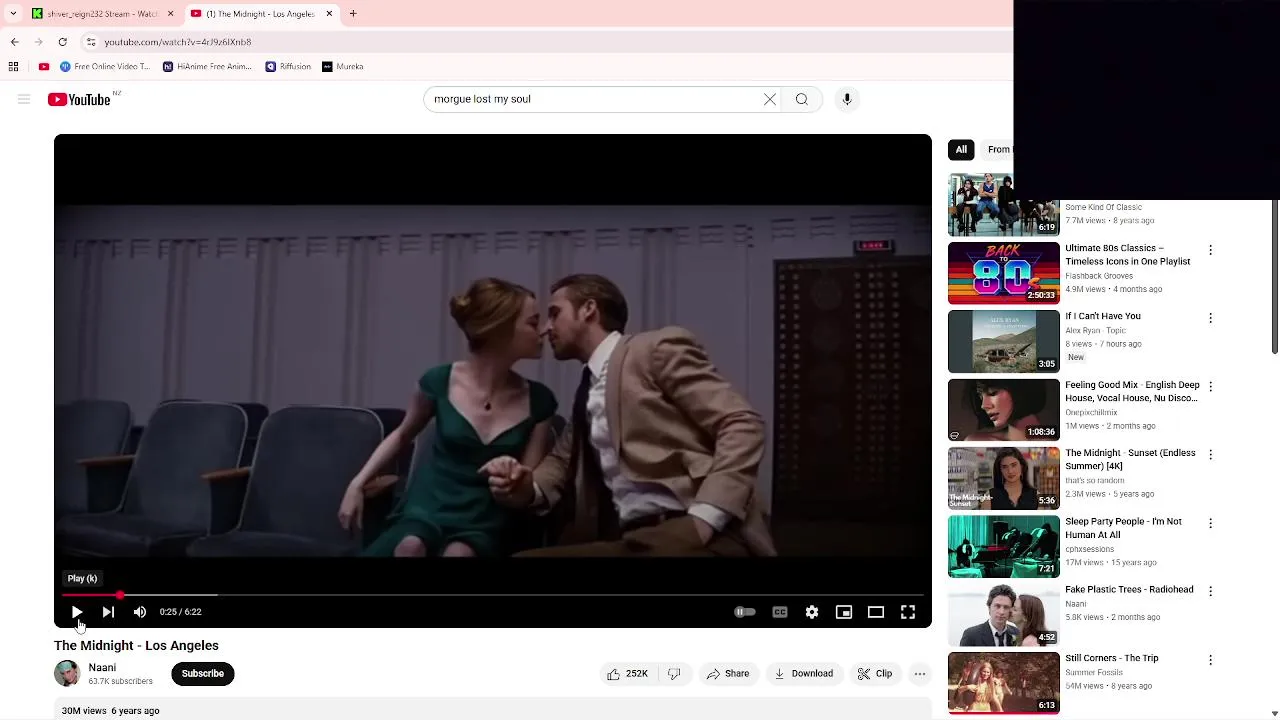Open Sleep Party People thumbnail
Viewport: 1280px width, 720px height.
pos(1003,547)
